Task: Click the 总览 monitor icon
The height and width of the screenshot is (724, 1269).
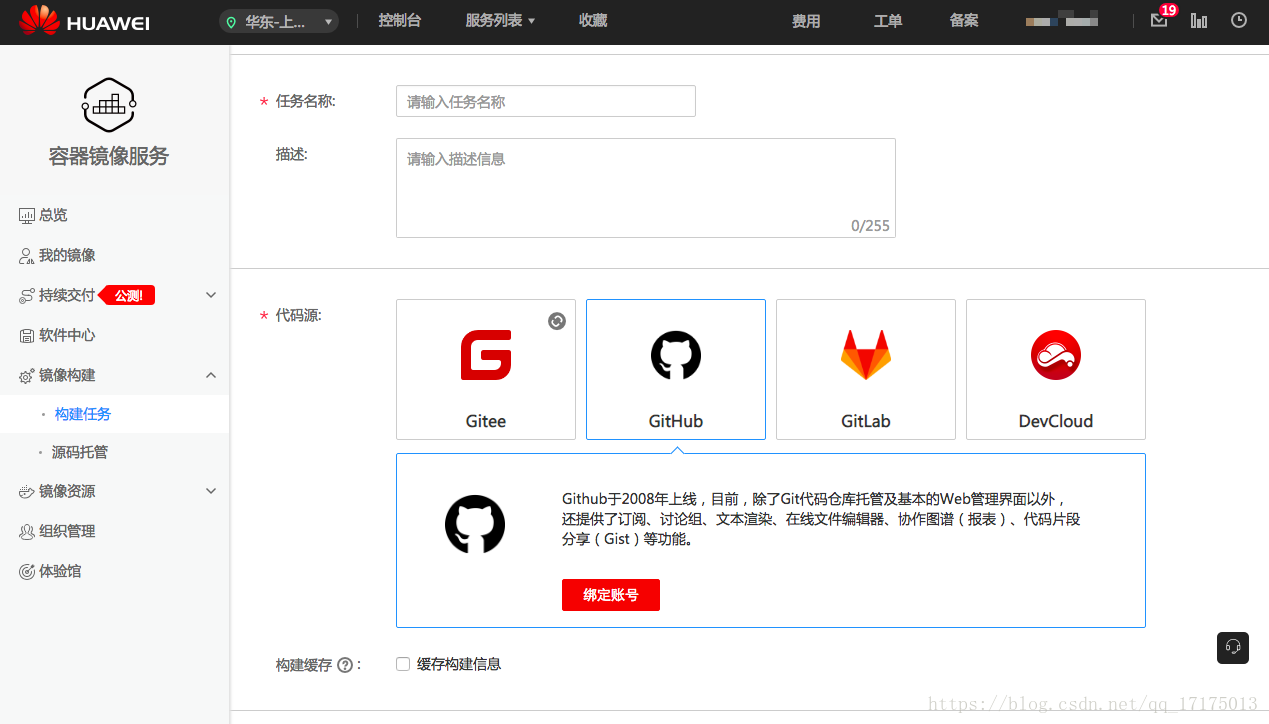Action: tap(27, 215)
